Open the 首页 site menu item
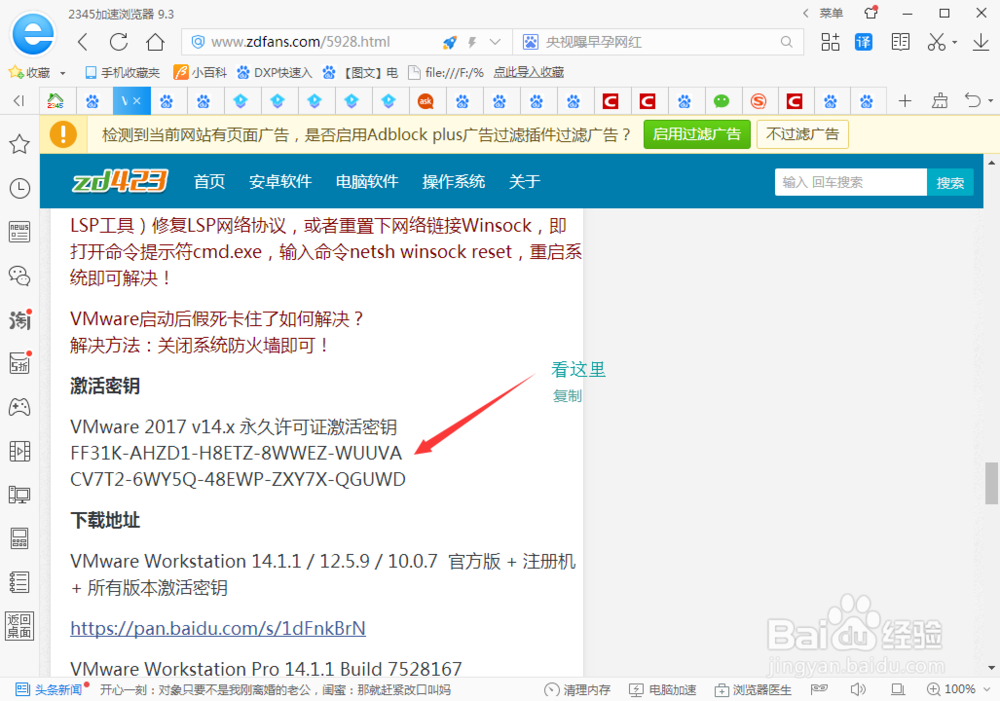Image resolution: width=1000 pixels, height=701 pixels. (209, 182)
